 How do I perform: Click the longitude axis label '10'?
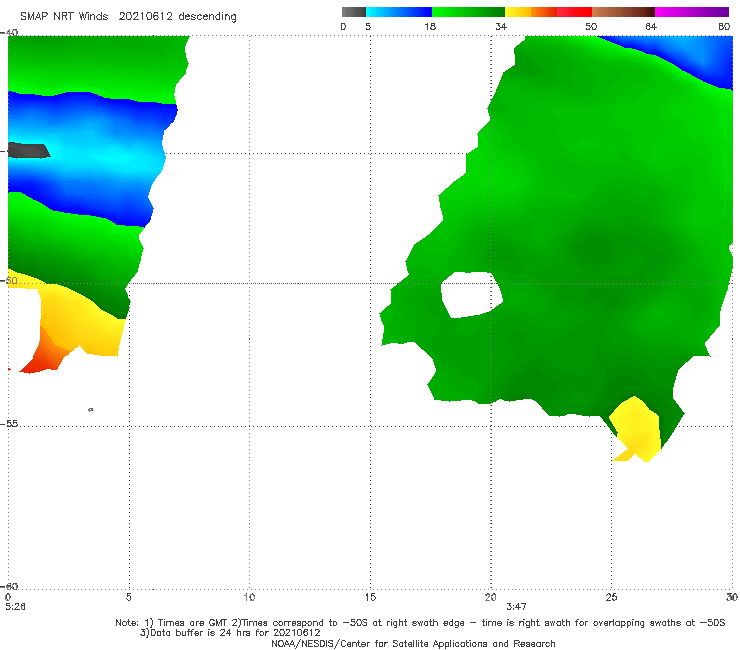tap(249, 597)
